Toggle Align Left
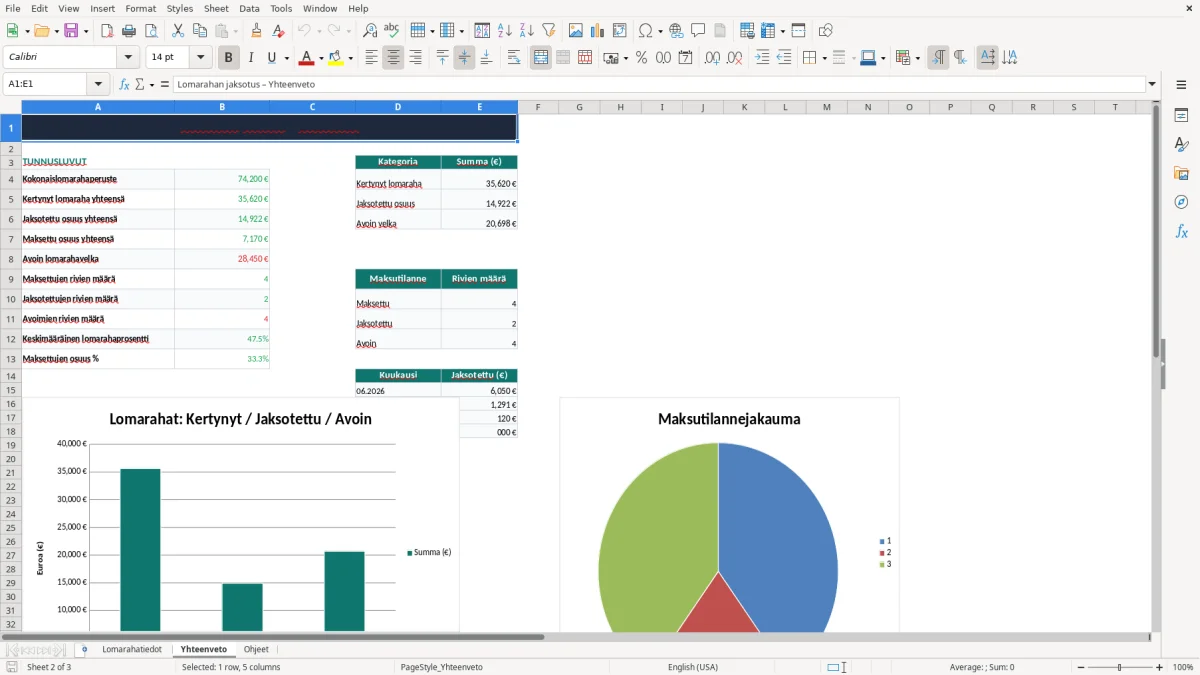This screenshot has height=675, width=1200. 371,58
